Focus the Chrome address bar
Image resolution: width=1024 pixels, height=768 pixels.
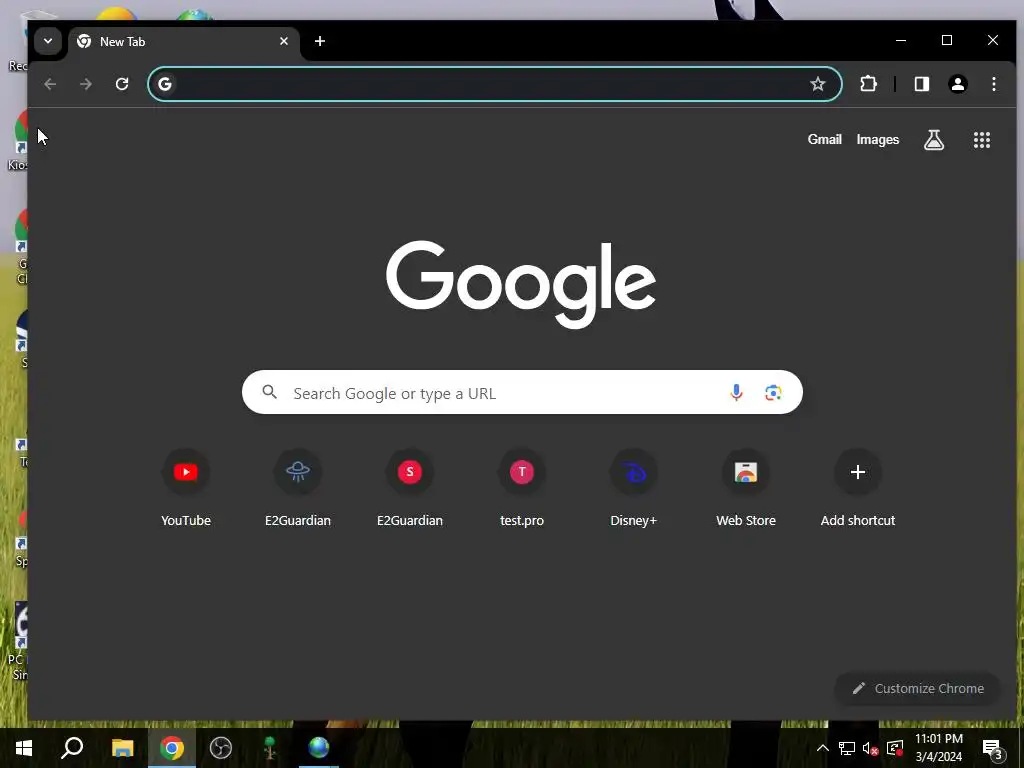coord(494,84)
